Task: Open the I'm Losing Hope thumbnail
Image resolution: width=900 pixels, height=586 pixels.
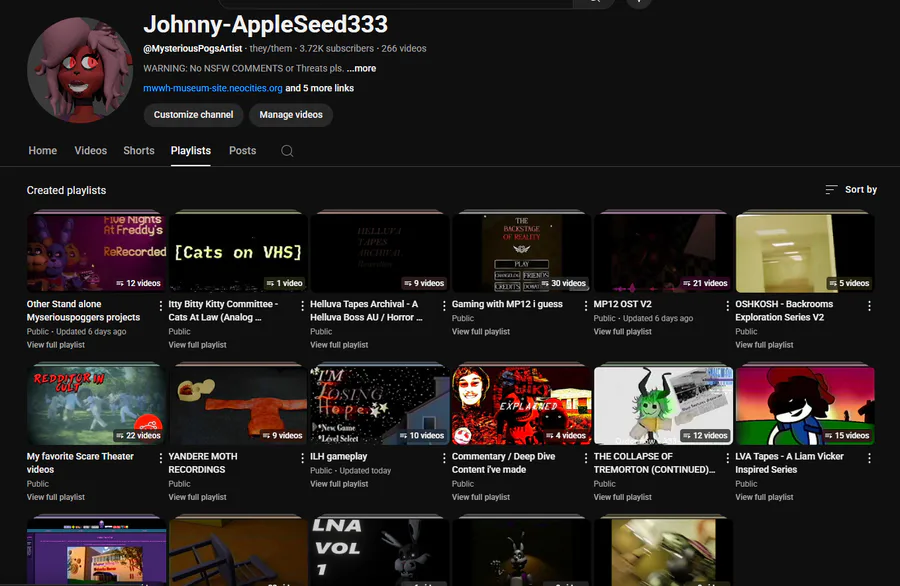Action: click(x=380, y=406)
